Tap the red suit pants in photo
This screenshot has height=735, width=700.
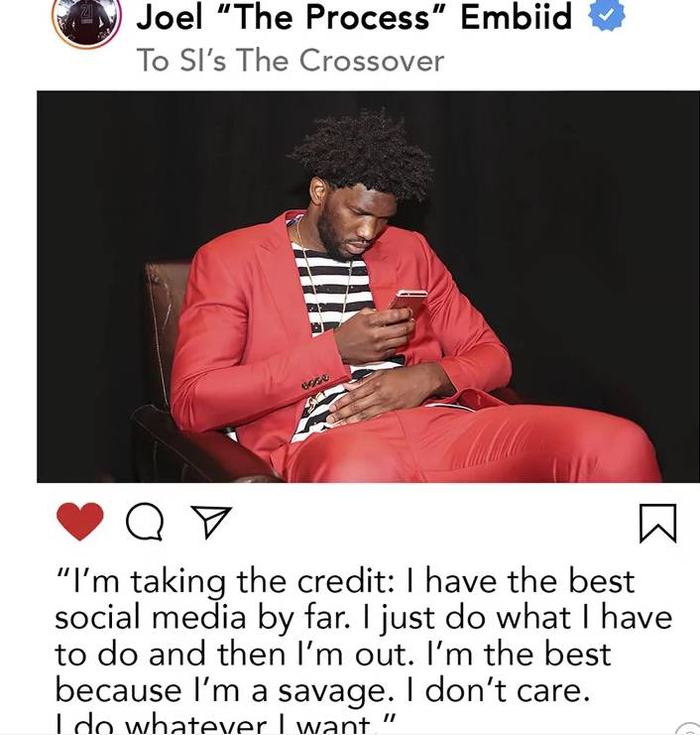(469, 445)
